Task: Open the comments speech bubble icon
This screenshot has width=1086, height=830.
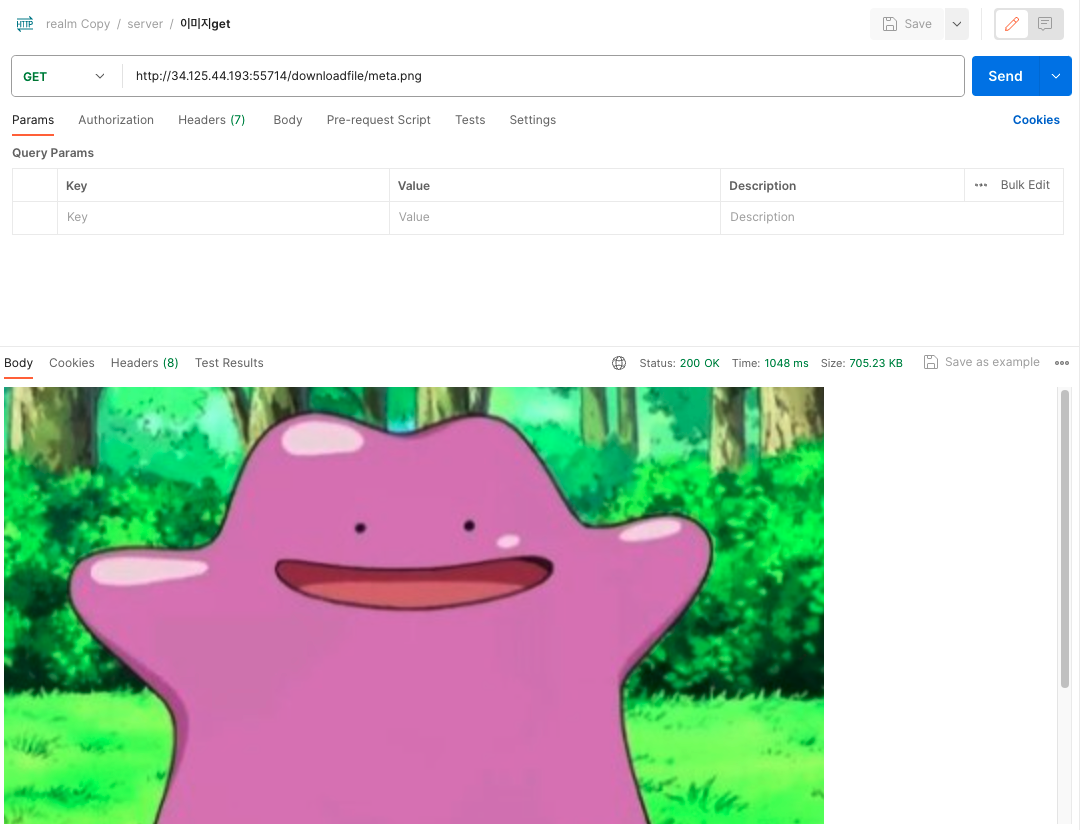Action: tap(1045, 24)
